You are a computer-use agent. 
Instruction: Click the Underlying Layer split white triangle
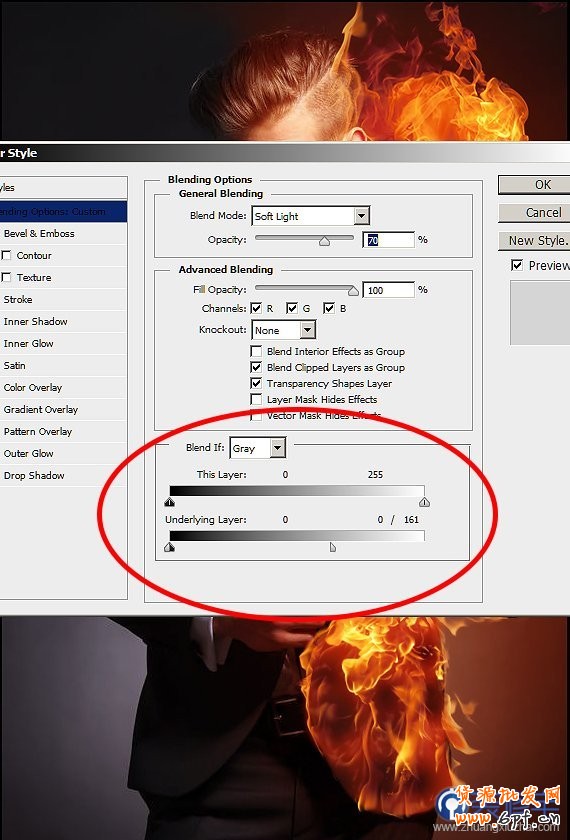[x=333, y=547]
